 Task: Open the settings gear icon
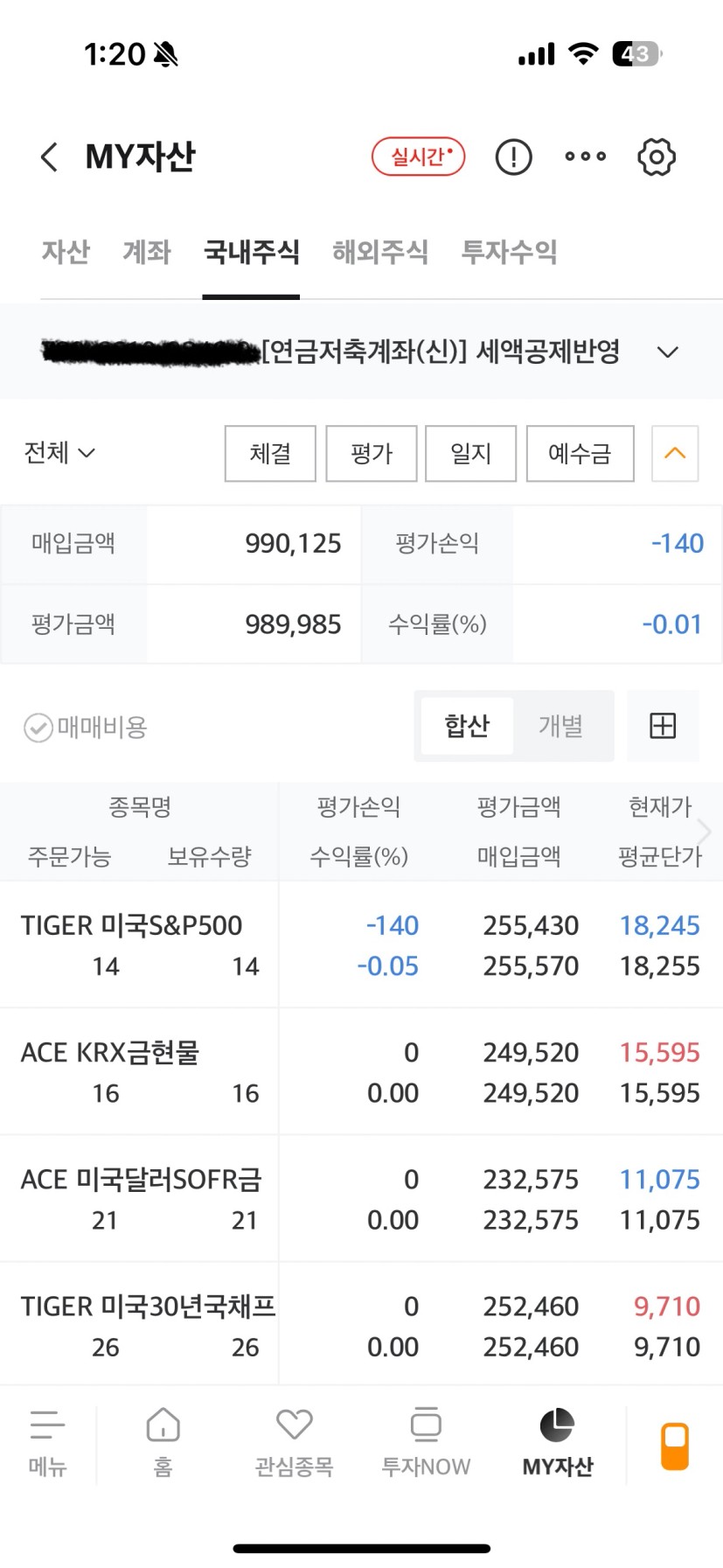coord(656,157)
